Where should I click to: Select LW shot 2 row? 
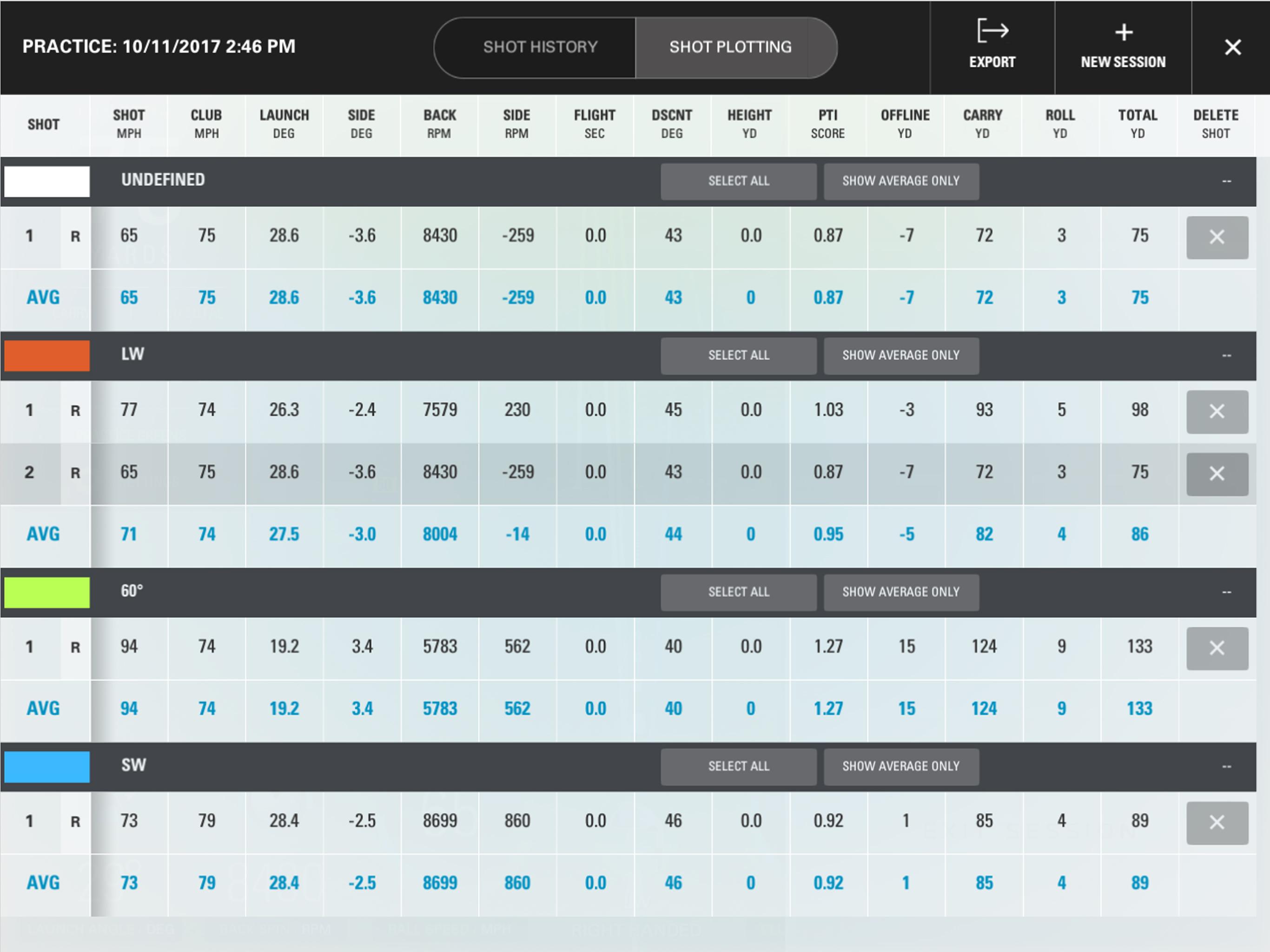[x=30, y=473]
